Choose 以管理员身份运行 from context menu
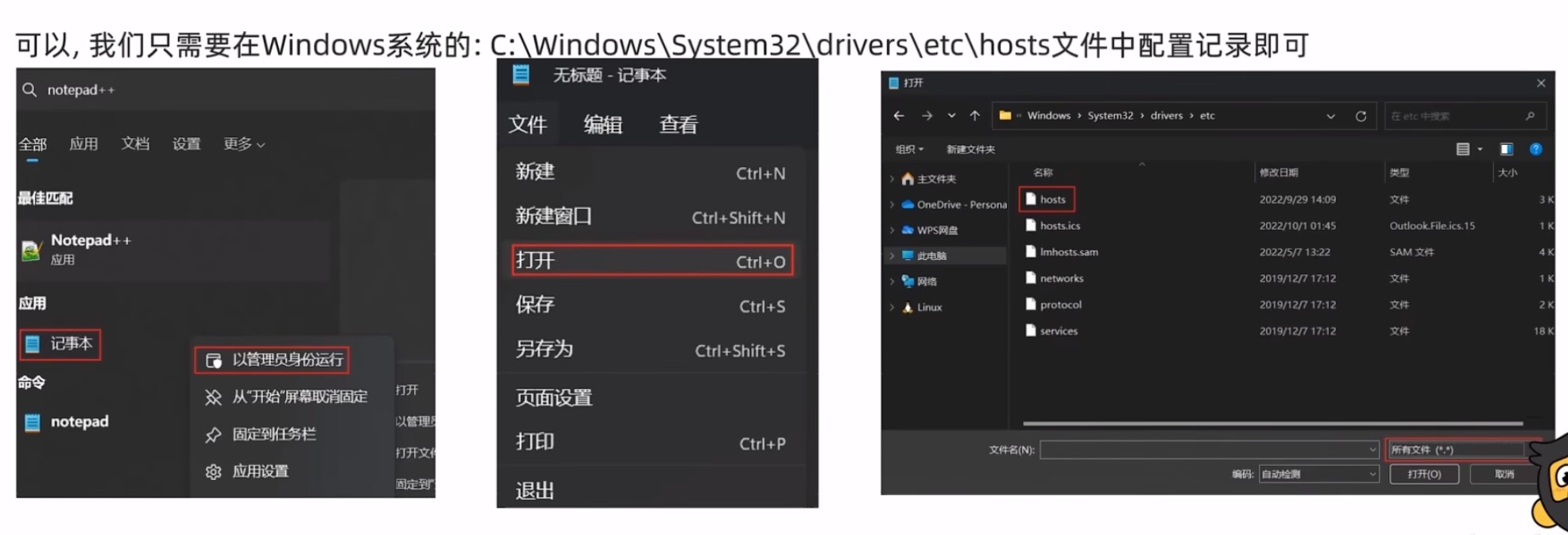Image resolution: width=1568 pixels, height=535 pixels. point(272,360)
